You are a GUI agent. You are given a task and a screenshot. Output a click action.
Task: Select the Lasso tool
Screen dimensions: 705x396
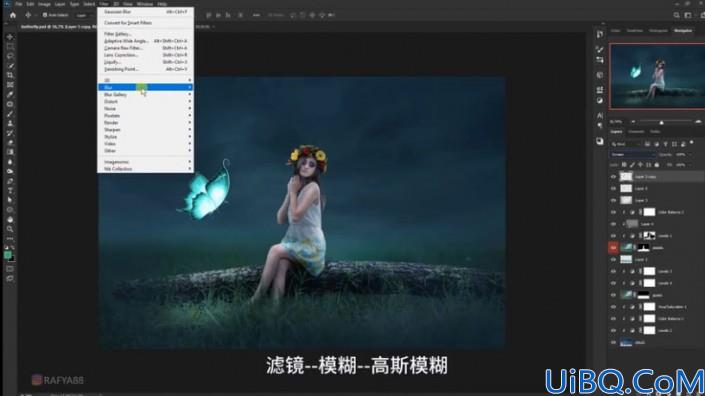click(x=10, y=56)
